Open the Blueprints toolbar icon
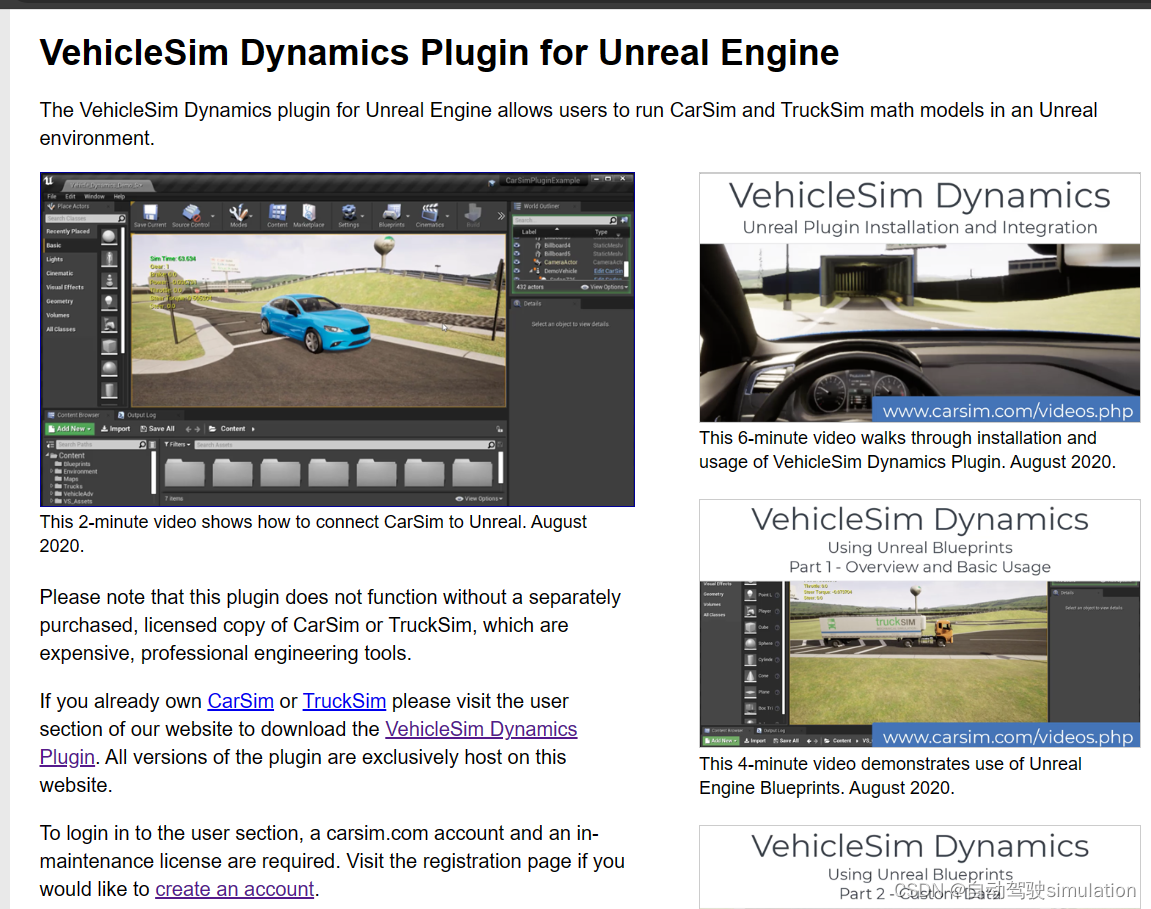 pos(392,215)
